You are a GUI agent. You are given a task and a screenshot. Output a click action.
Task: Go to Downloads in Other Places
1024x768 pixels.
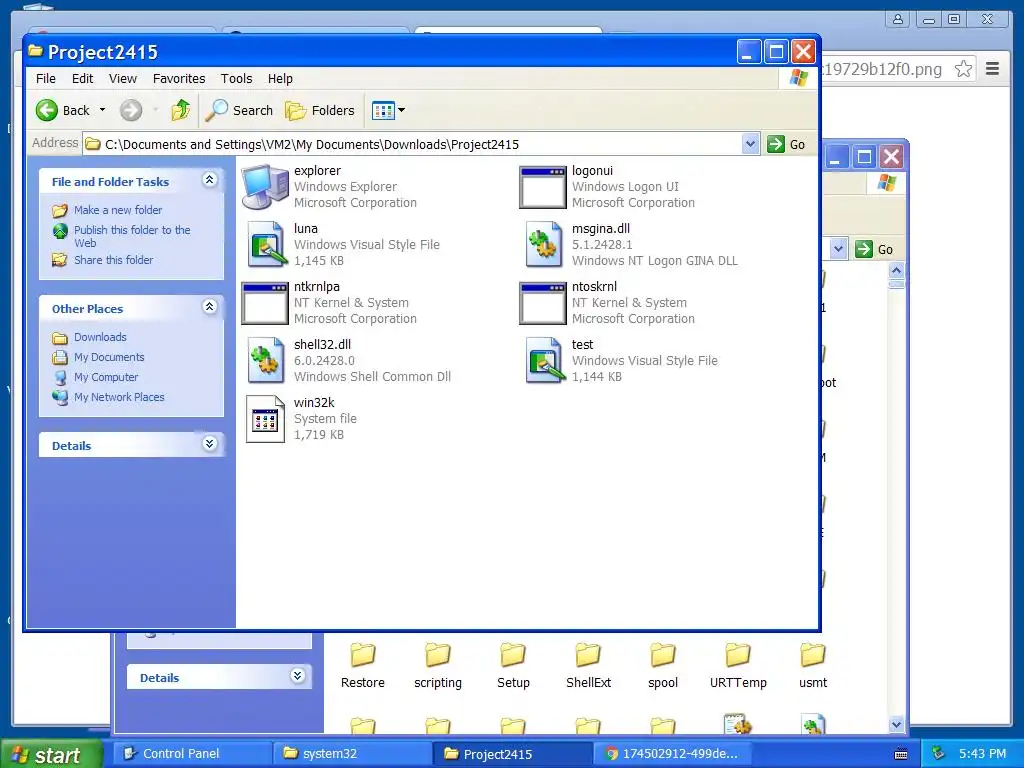pos(100,337)
